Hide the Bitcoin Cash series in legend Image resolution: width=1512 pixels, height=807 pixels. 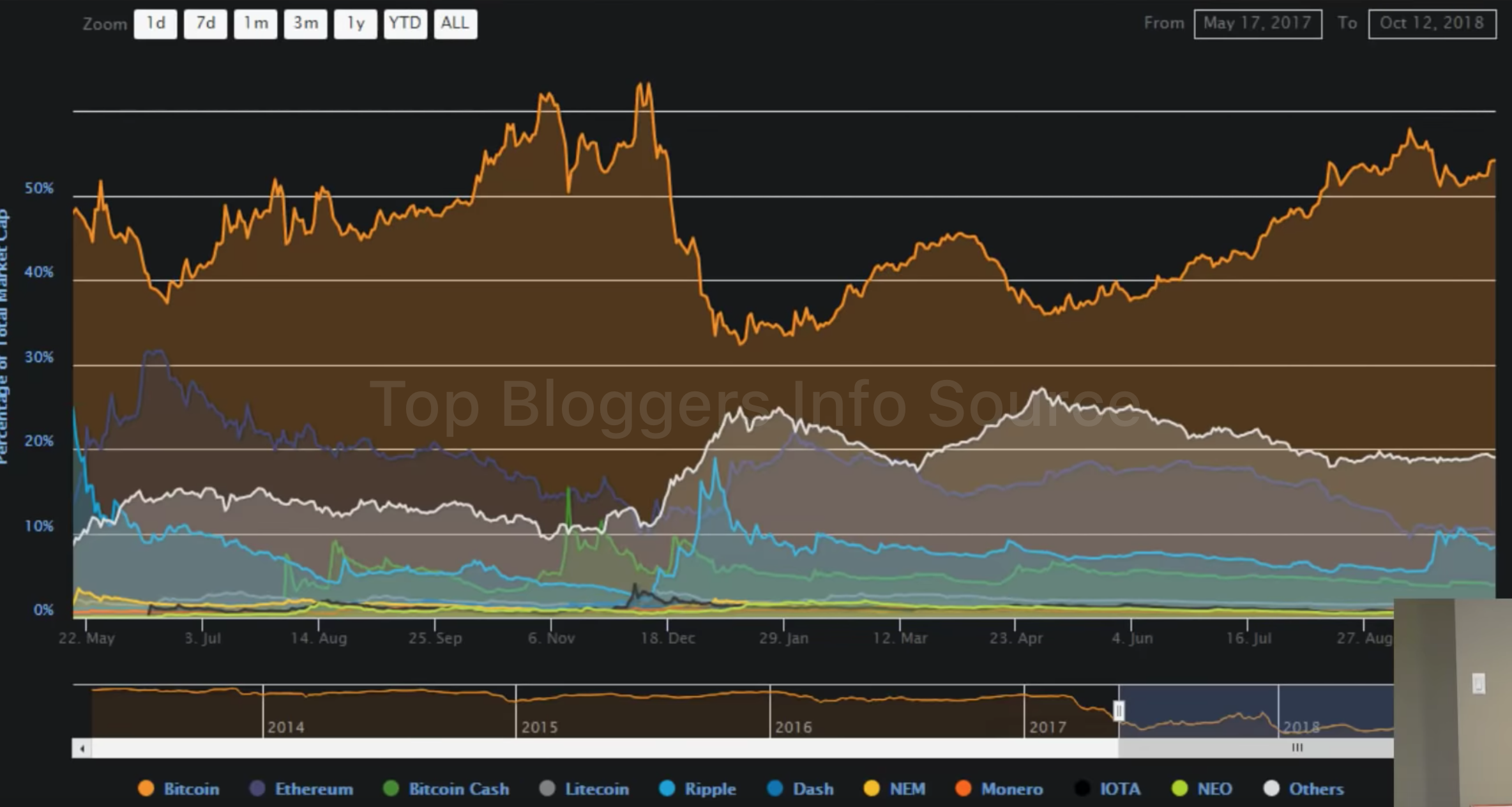point(390,788)
